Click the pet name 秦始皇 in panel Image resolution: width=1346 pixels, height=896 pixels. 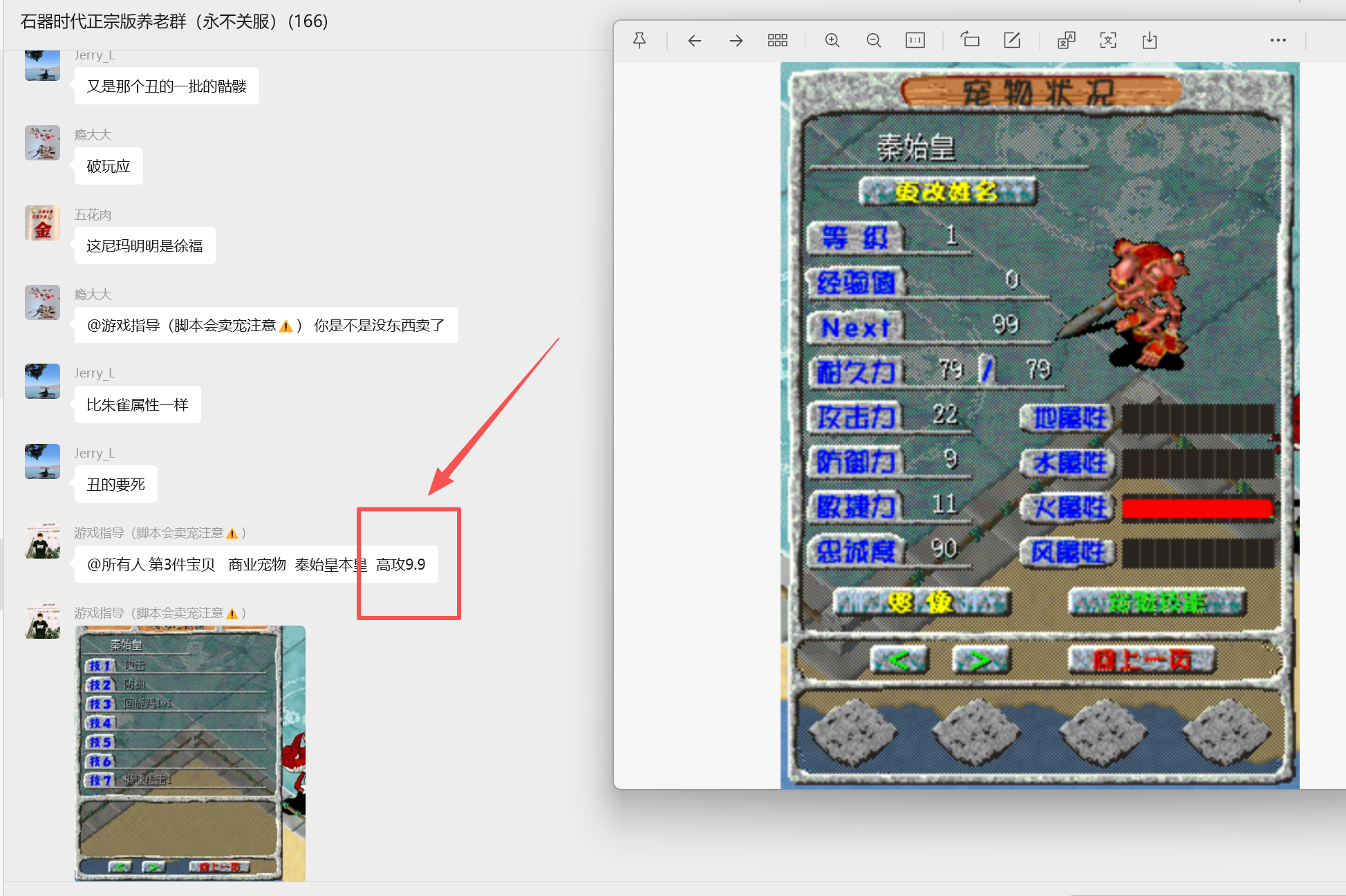[x=916, y=148]
